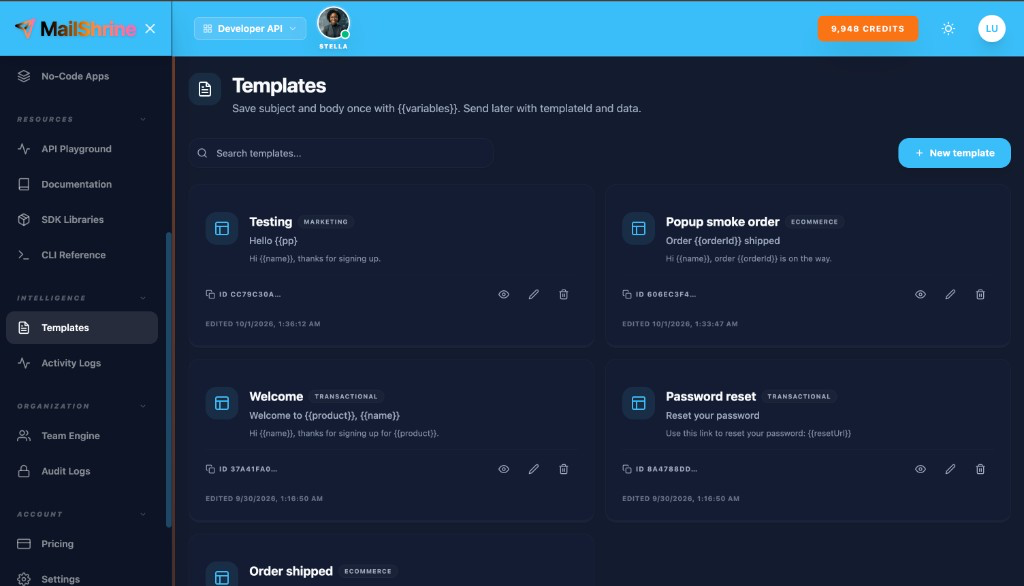Toggle light mode with the sun icon
This screenshot has height=586, width=1024.
[x=948, y=29]
